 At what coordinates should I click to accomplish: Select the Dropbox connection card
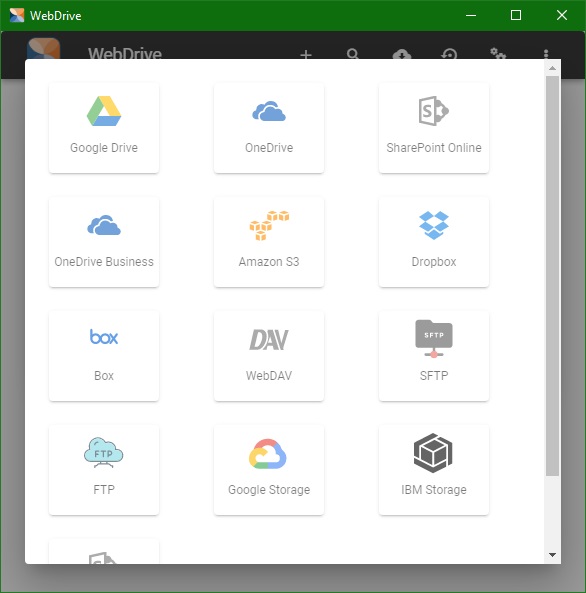pyautogui.click(x=434, y=242)
